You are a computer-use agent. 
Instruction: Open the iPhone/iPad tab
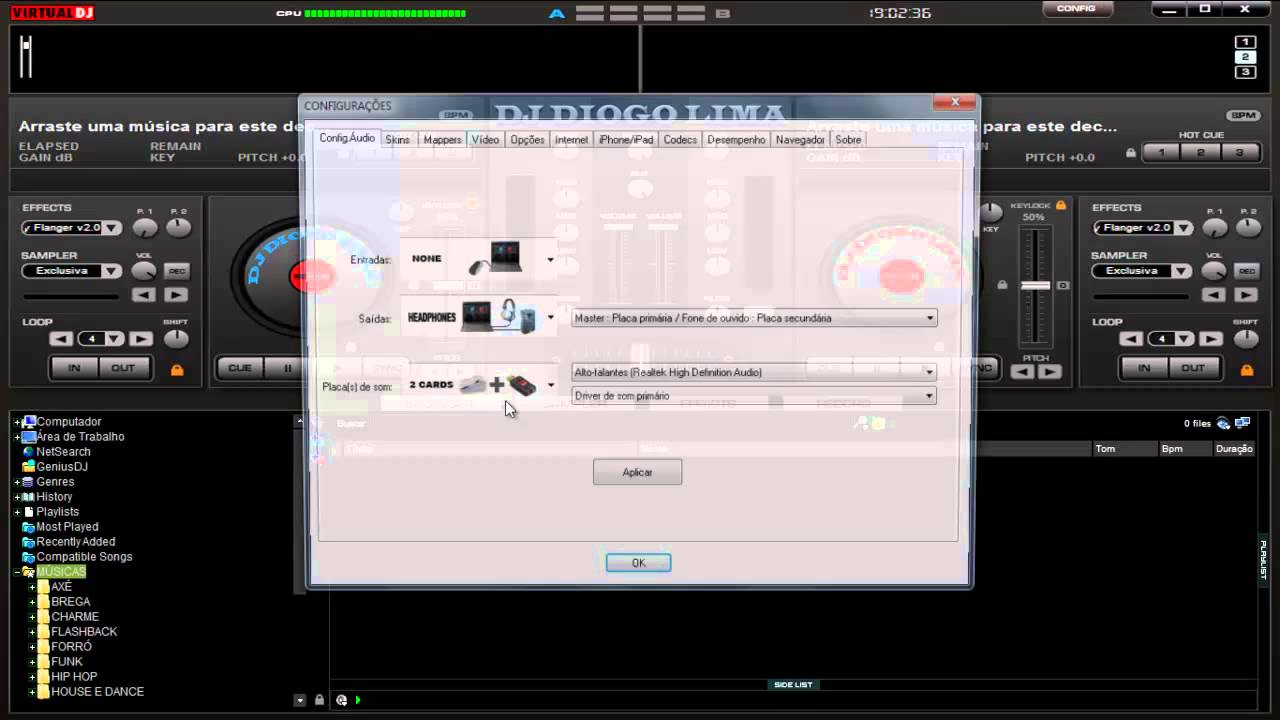click(626, 140)
